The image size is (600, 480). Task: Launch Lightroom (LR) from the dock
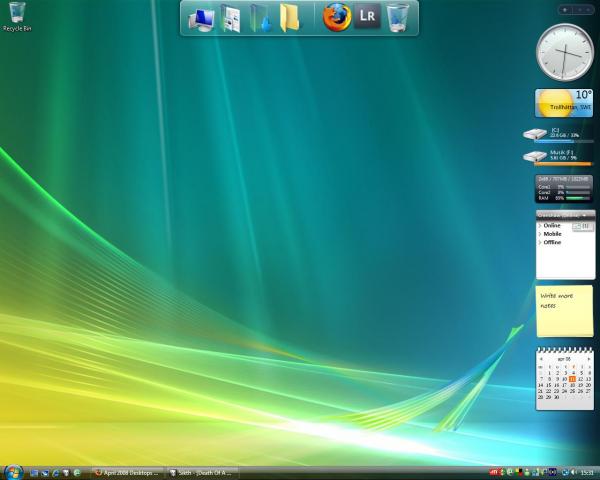pos(367,16)
